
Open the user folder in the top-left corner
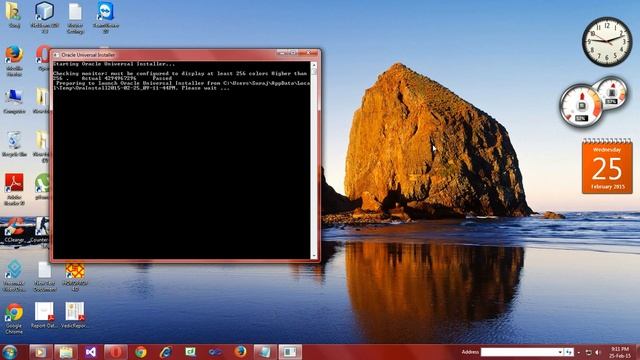[14, 15]
